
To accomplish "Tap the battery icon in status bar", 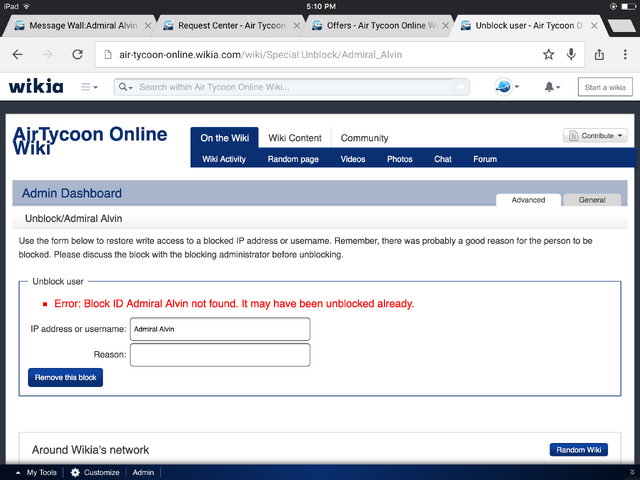I will tap(629, 7).
